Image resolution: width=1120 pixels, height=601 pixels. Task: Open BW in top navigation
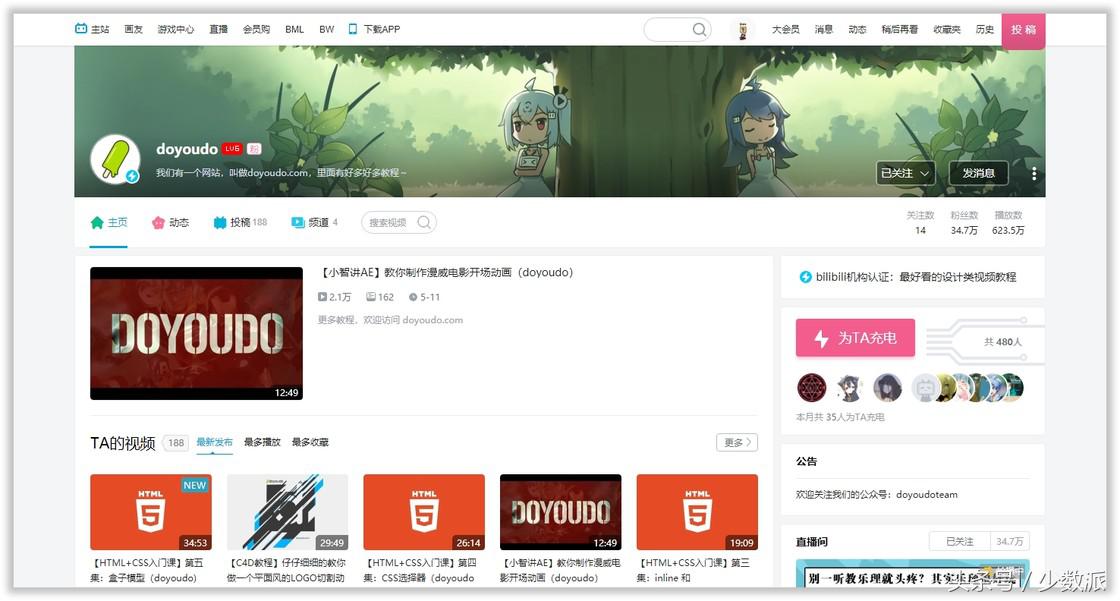coord(326,29)
